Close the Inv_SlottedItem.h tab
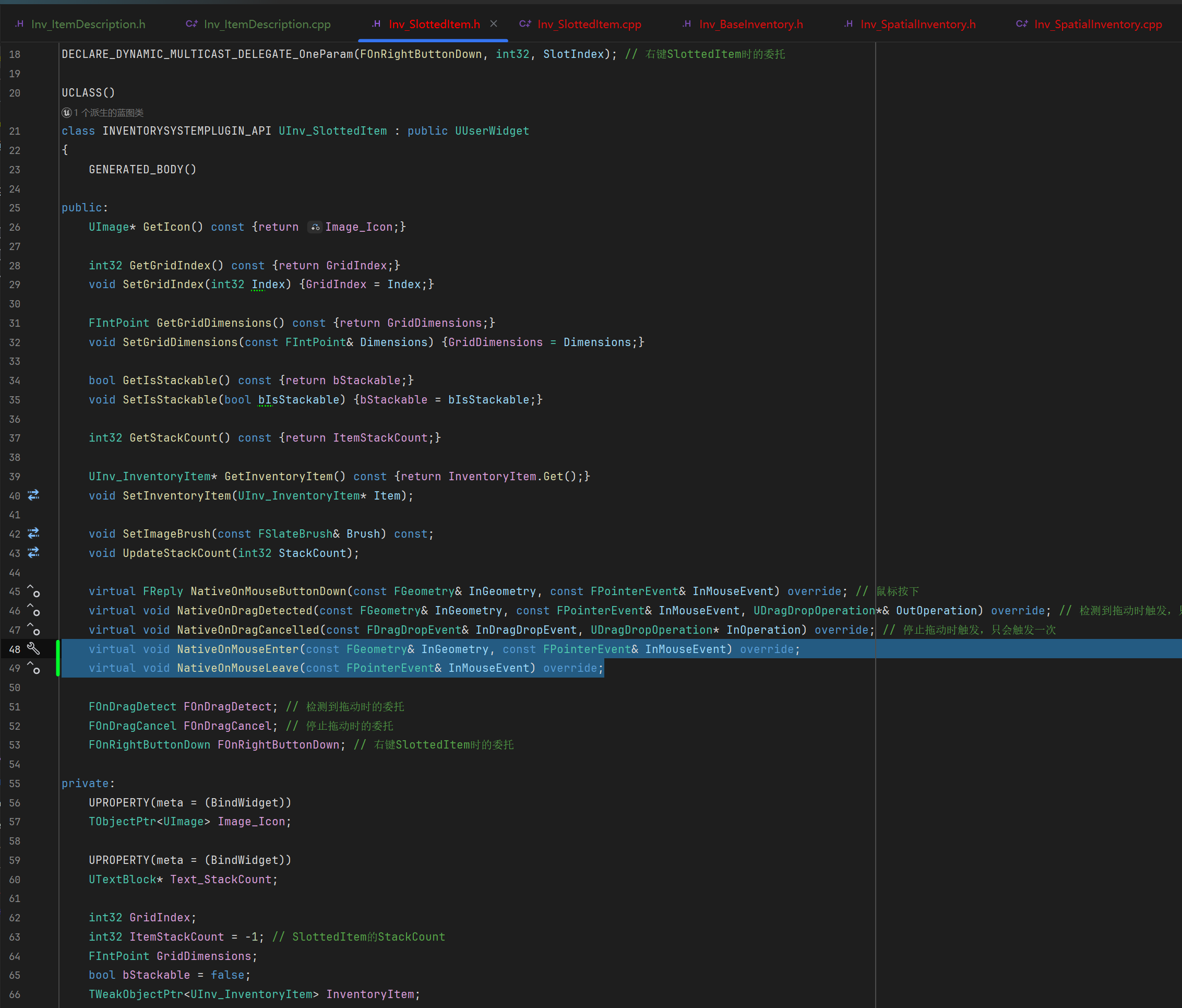 click(494, 24)
